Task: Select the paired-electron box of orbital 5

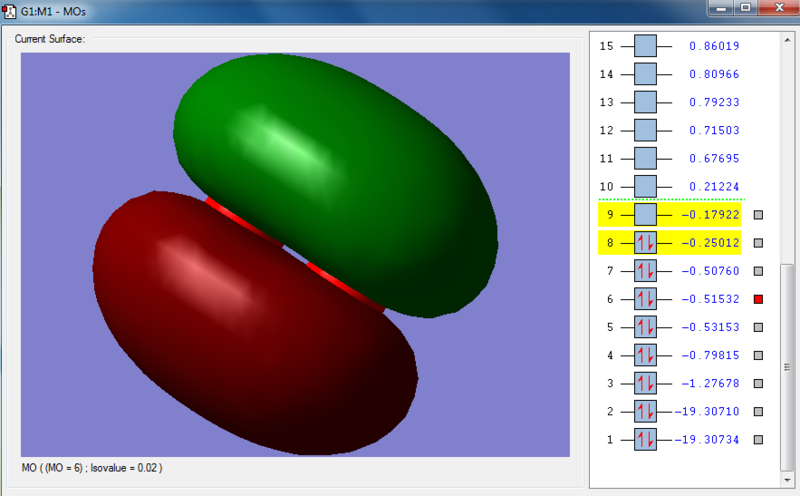Action: pyautogui.click(x=645, y=327)
